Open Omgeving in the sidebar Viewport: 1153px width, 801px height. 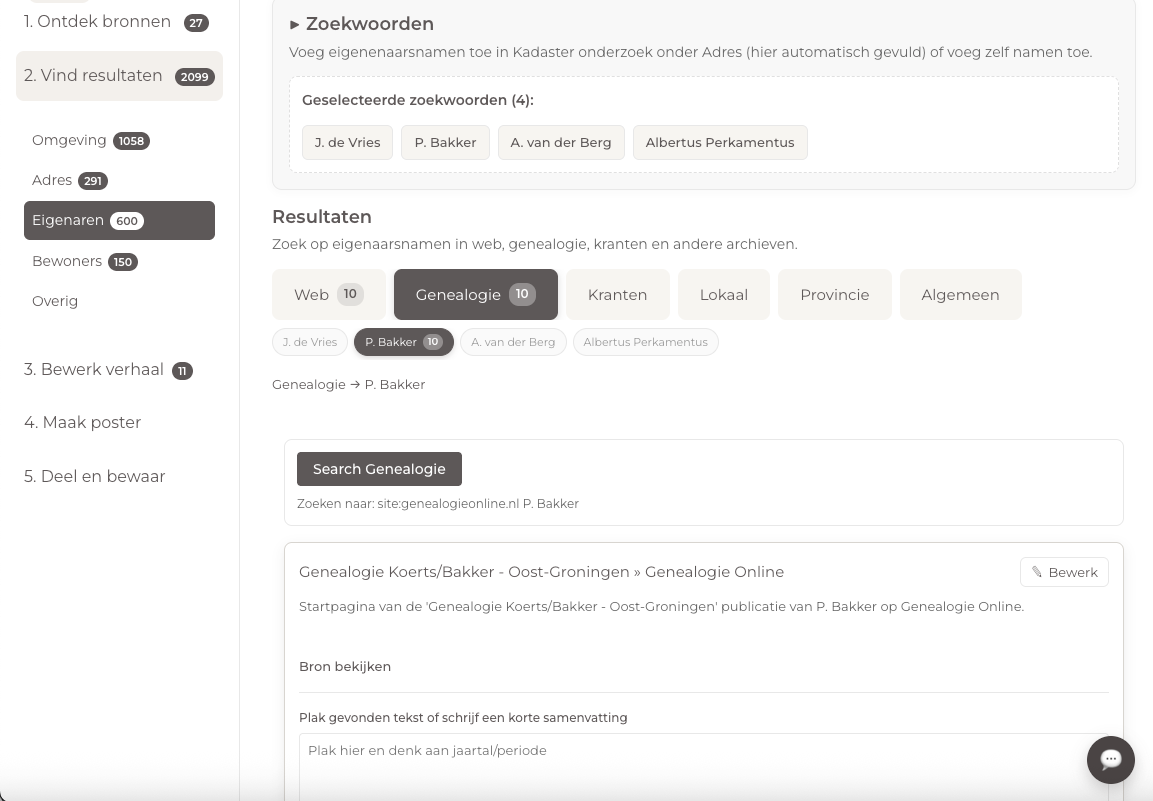[69, 140]
